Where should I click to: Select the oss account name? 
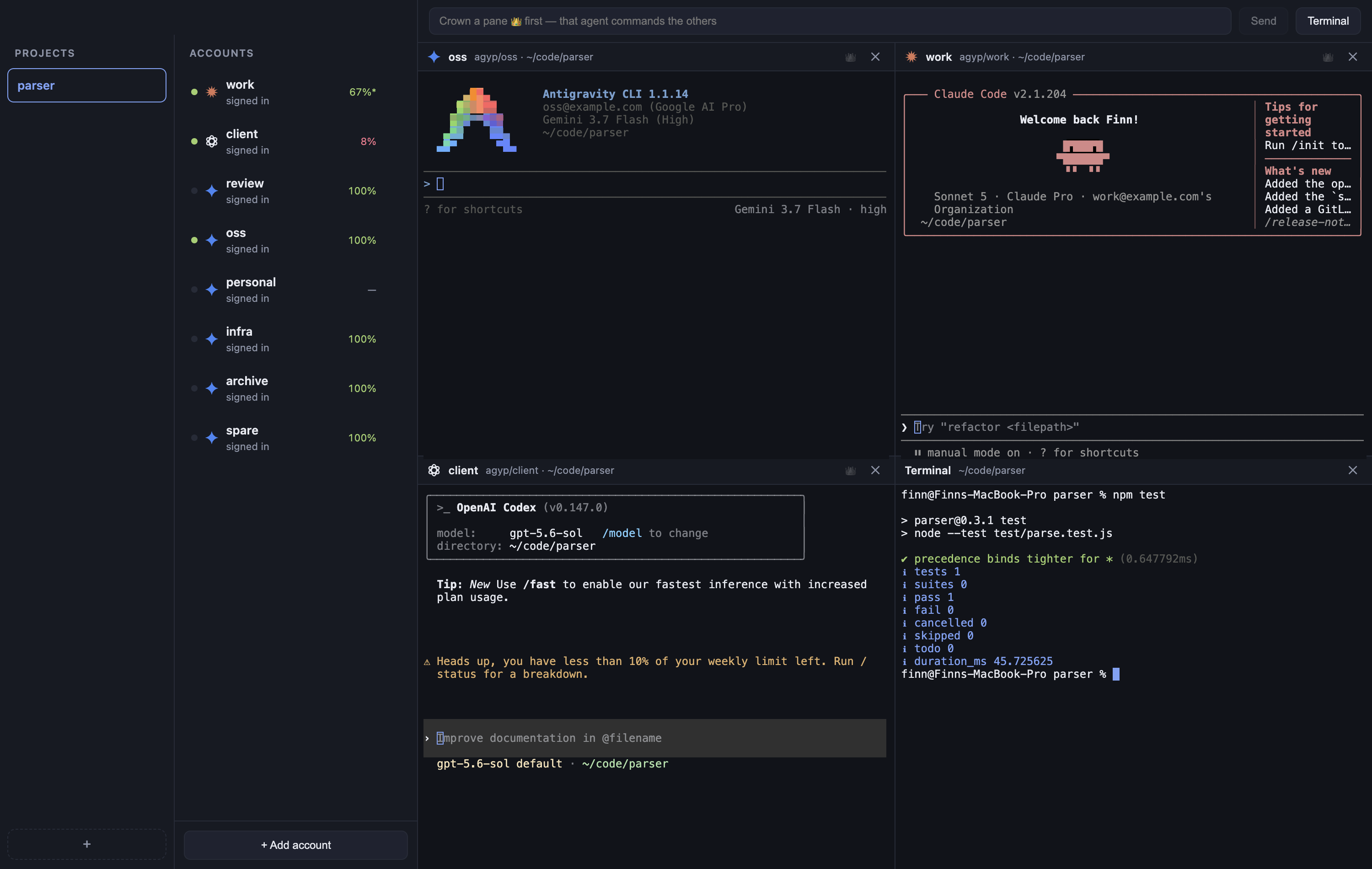tap(236, 233)
